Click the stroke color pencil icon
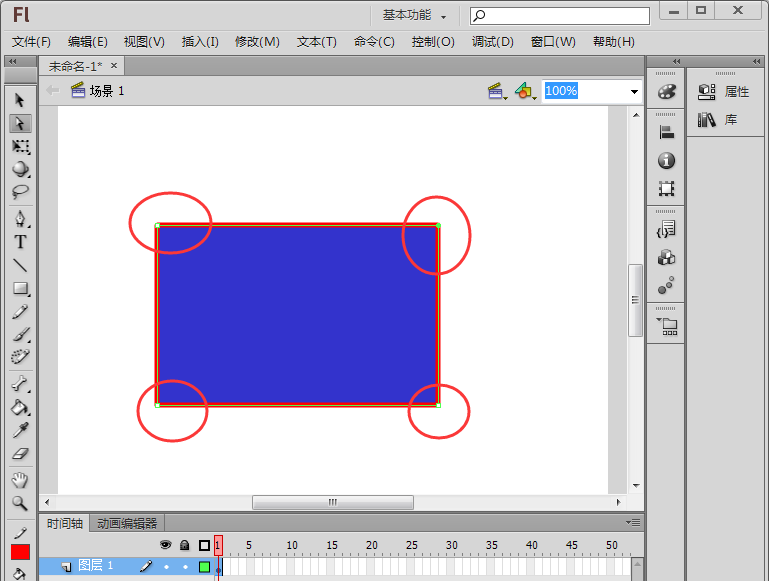769x581 pixels. click(x=20, y=532)
